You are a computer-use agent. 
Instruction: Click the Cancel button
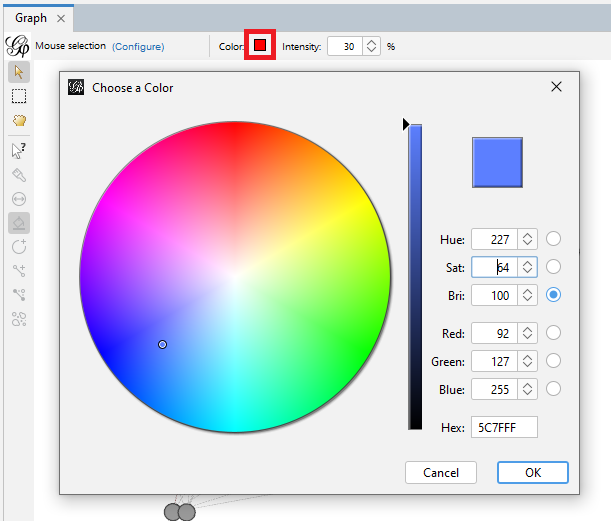coord(441,472)
